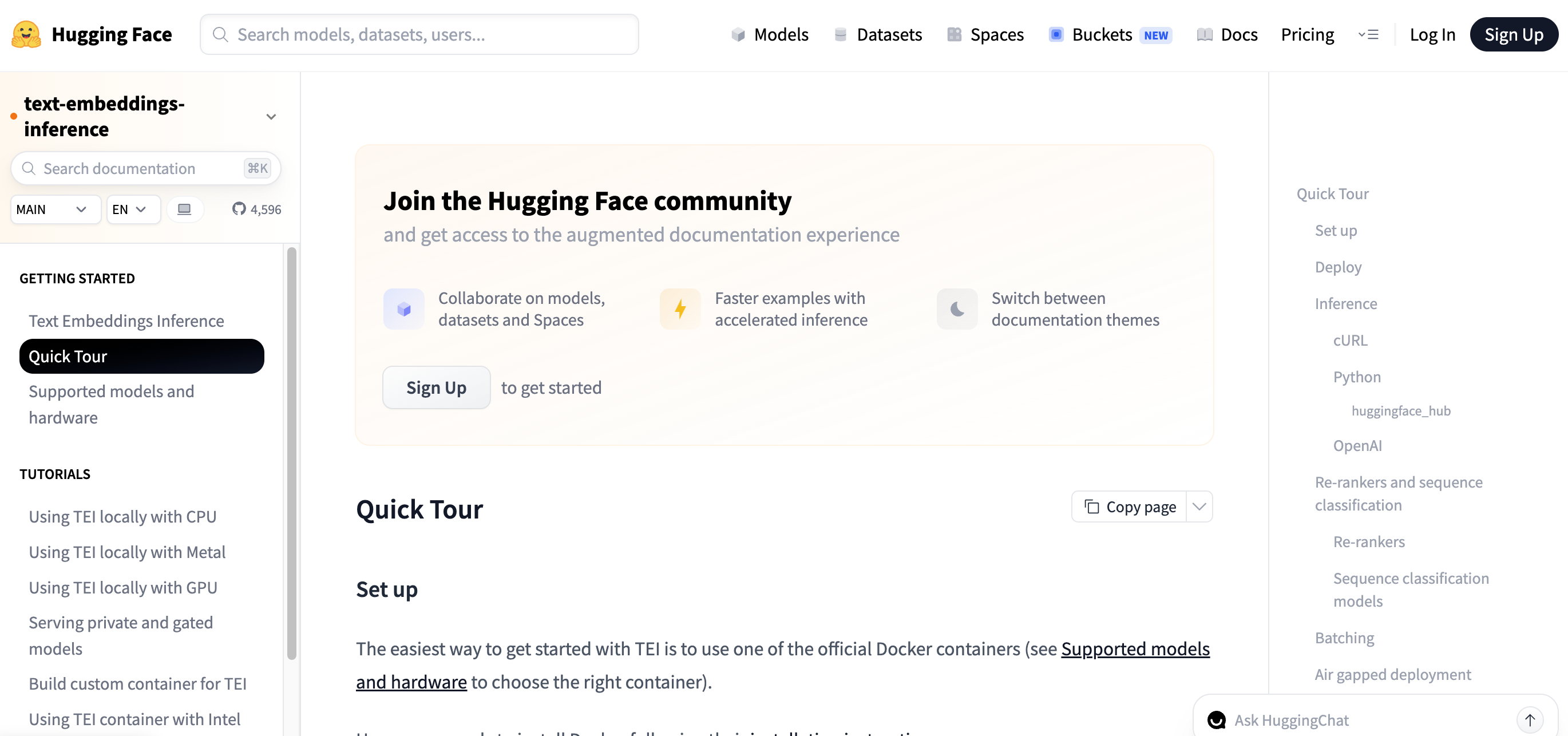Click the Sign Up button in community banner

click(x=436, y=387)
